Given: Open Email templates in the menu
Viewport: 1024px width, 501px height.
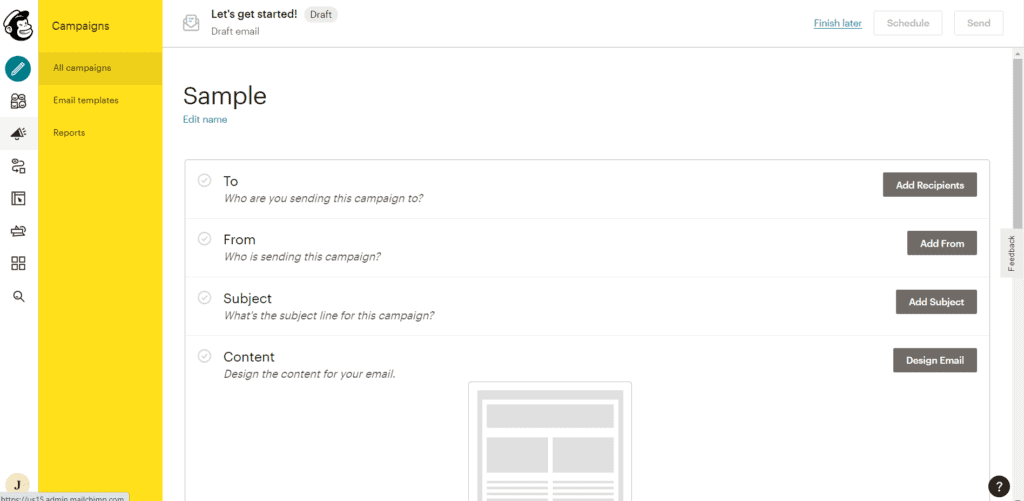Looking at the screenshot, I should click(86, 100).
